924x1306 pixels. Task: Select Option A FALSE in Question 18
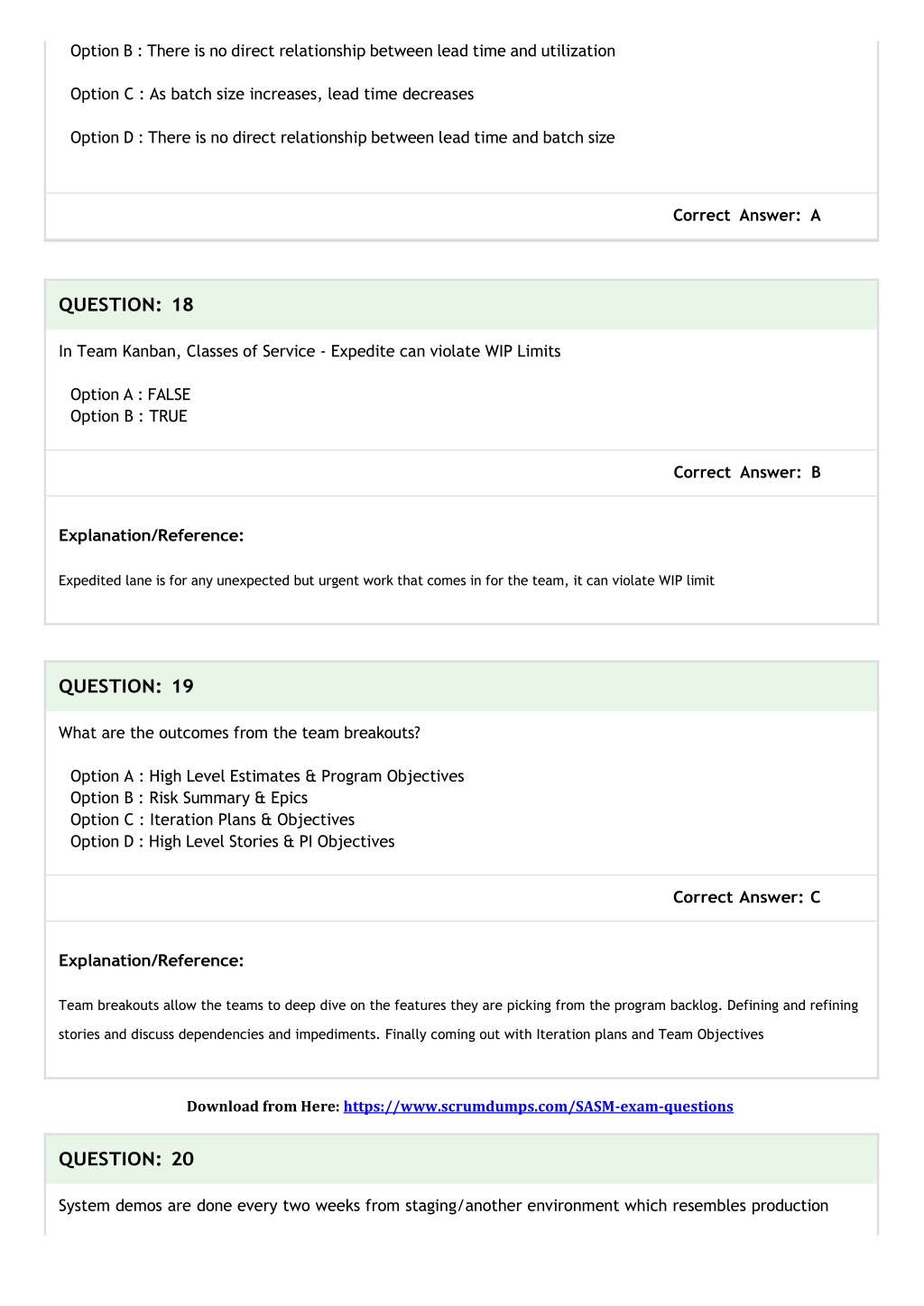pyautogui.click(x=130, y=394)
